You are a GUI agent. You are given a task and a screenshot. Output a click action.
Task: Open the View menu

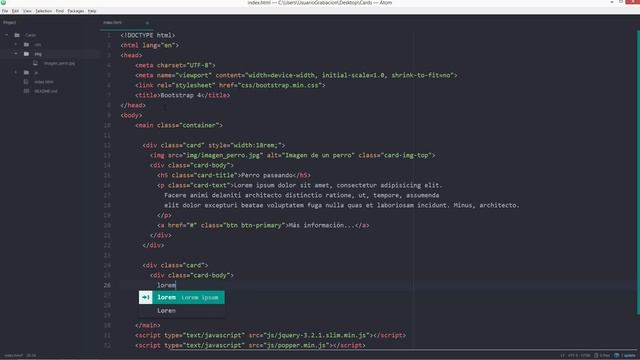[x=27, y=11]
